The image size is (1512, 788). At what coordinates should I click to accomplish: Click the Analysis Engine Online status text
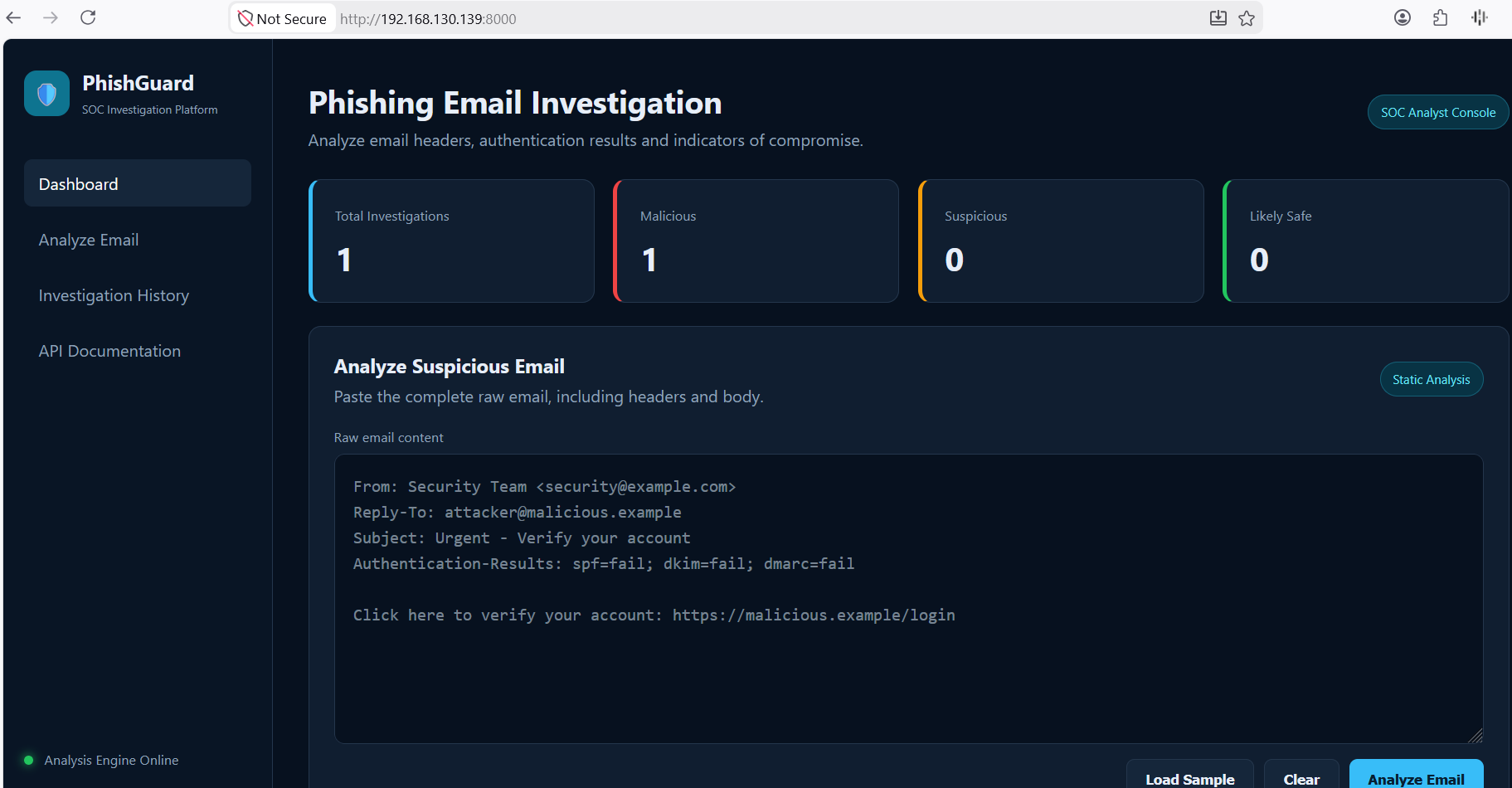(x=111, y=761)
